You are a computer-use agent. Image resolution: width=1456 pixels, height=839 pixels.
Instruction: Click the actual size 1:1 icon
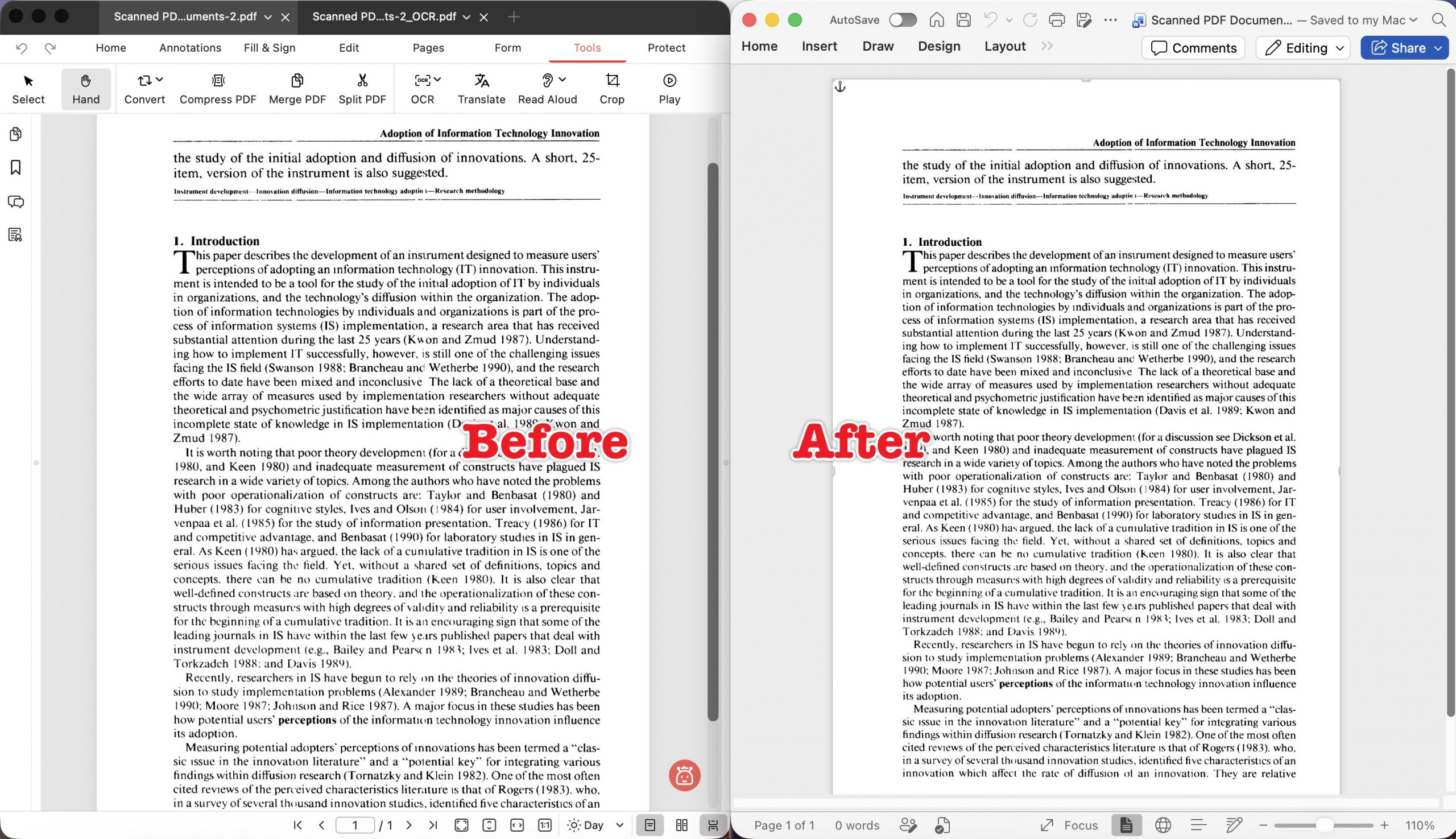pos(544,825)
